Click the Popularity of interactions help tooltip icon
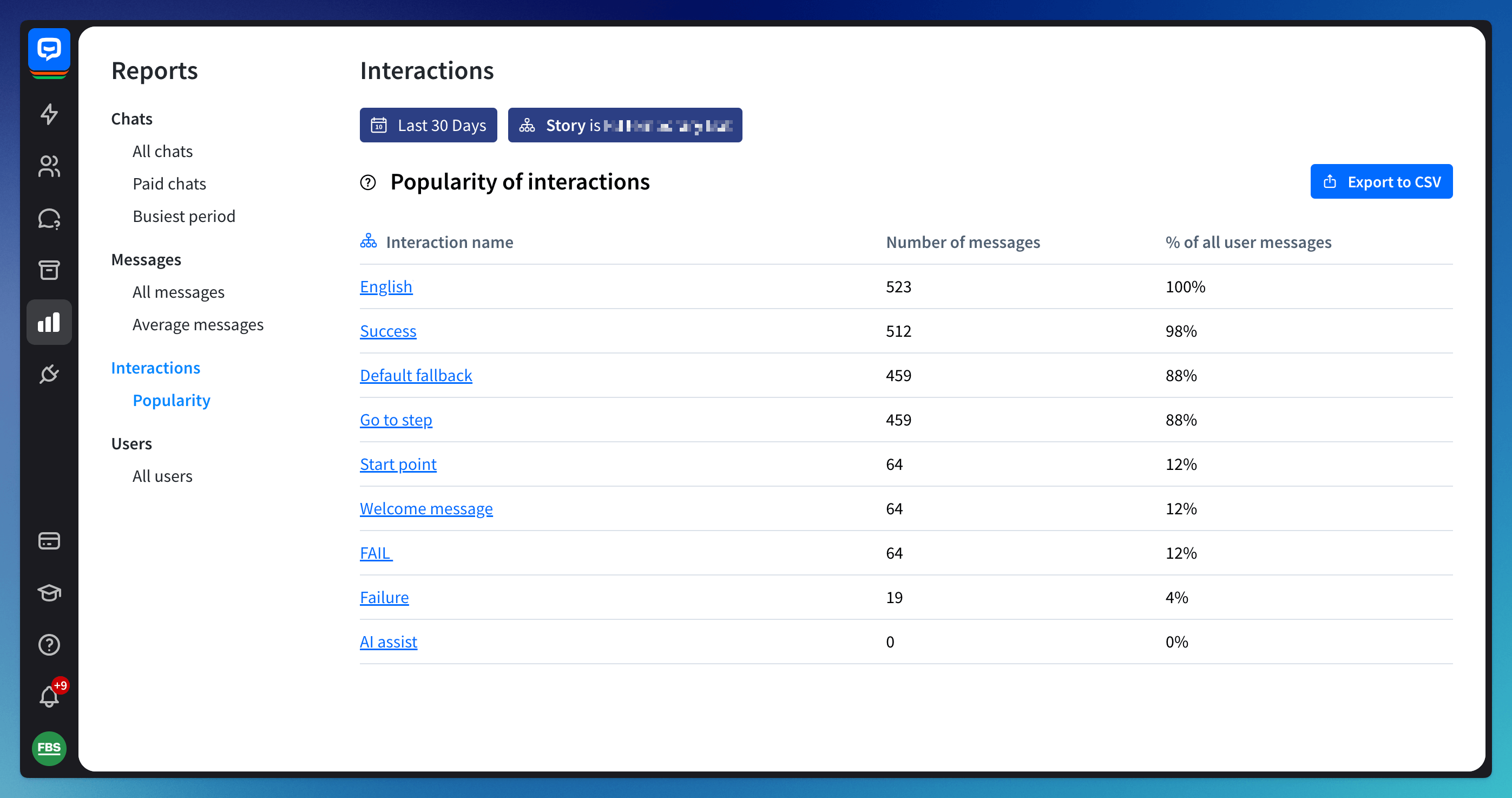The image size is (1512, 798). tap(368, 182)
